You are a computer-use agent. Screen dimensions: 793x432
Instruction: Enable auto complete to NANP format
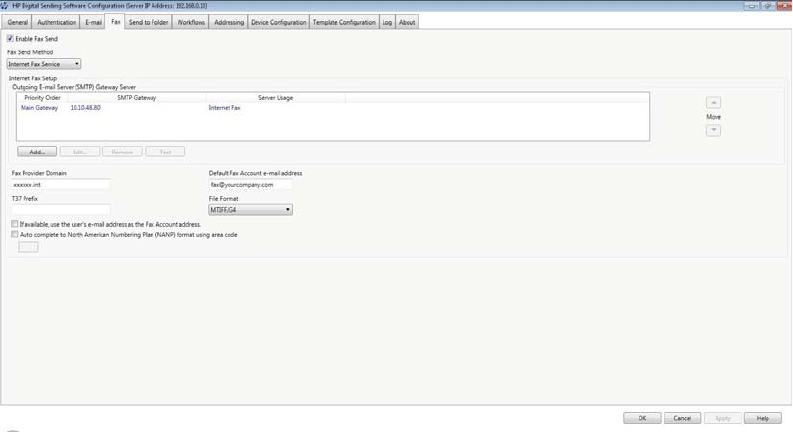[15, 234]
